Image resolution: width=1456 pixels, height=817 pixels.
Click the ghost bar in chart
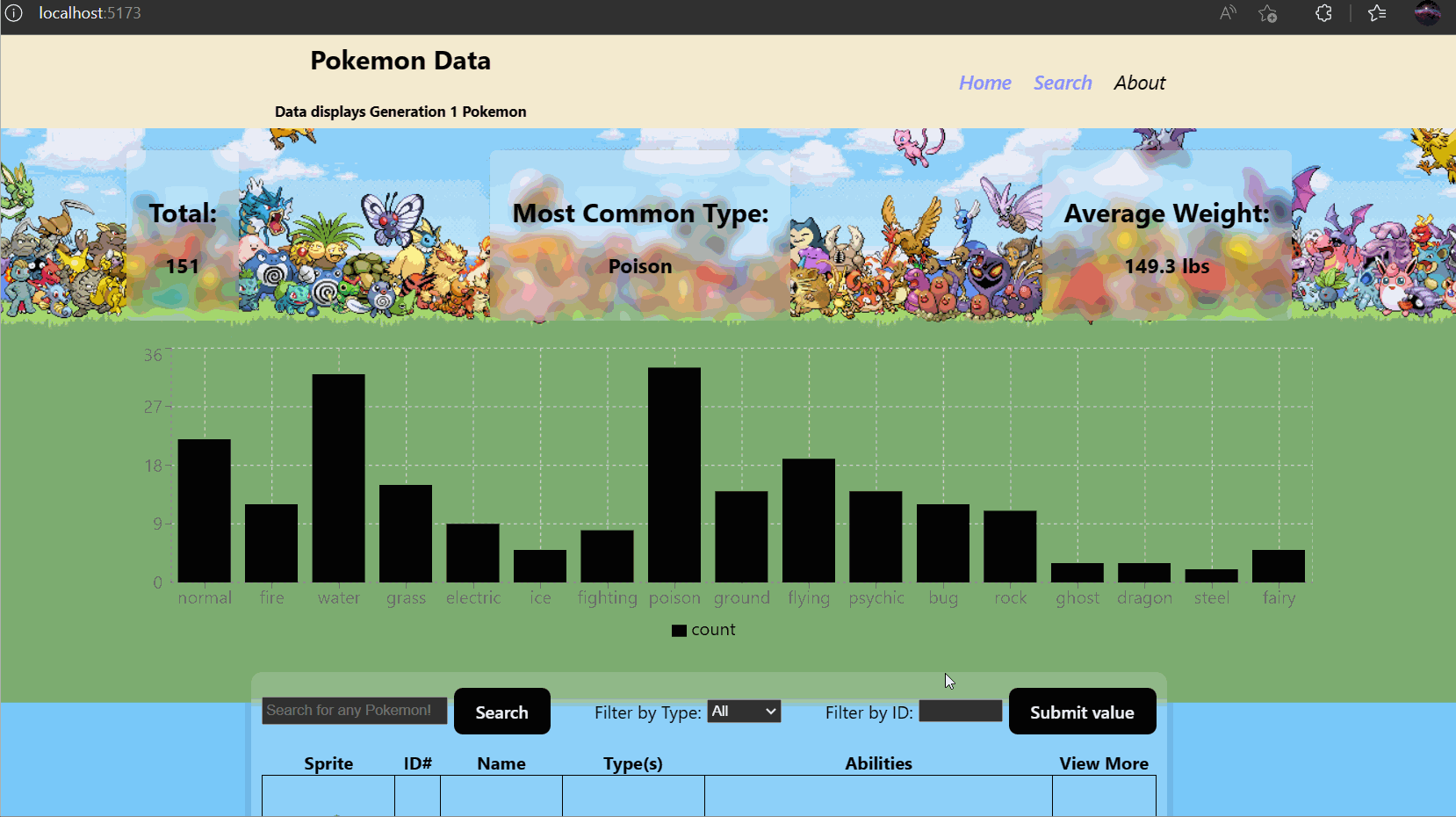[1078, 573]
